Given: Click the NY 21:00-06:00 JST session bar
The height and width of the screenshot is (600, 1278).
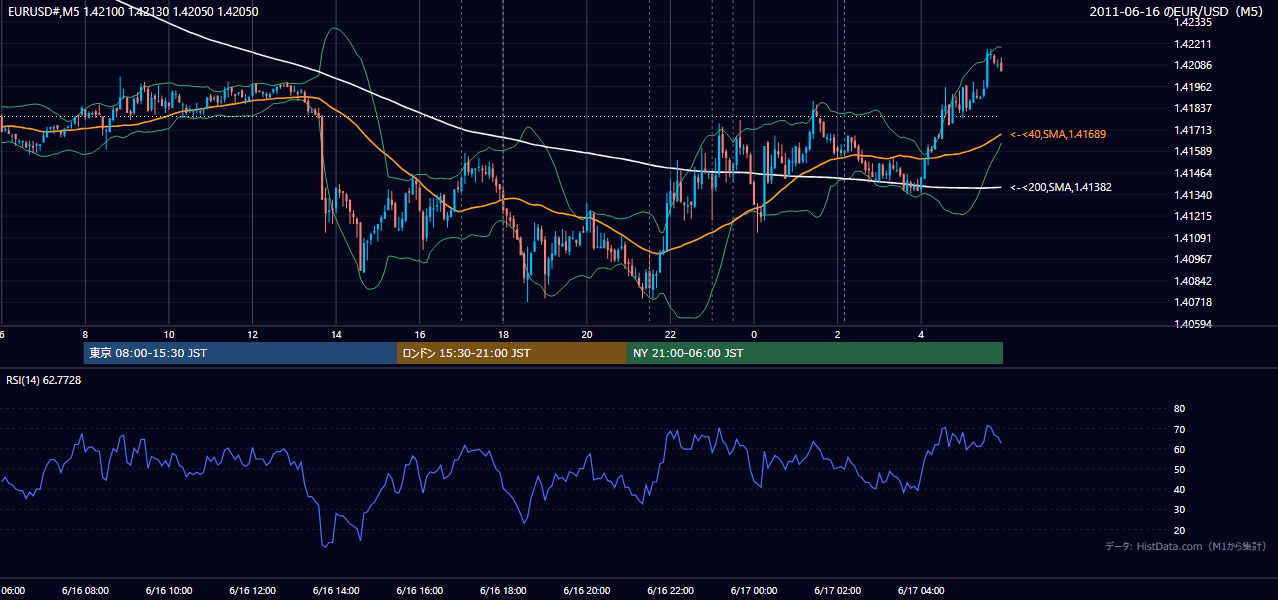Looking at the screenshot, I should pyautogui.click(x=815, y=353).
